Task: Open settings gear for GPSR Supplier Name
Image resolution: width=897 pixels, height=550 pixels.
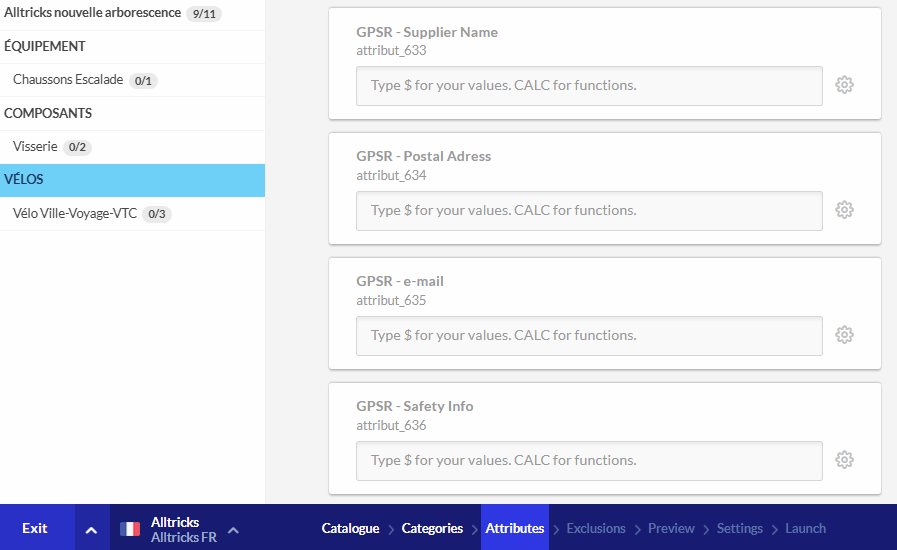Action: click(844, 85)
